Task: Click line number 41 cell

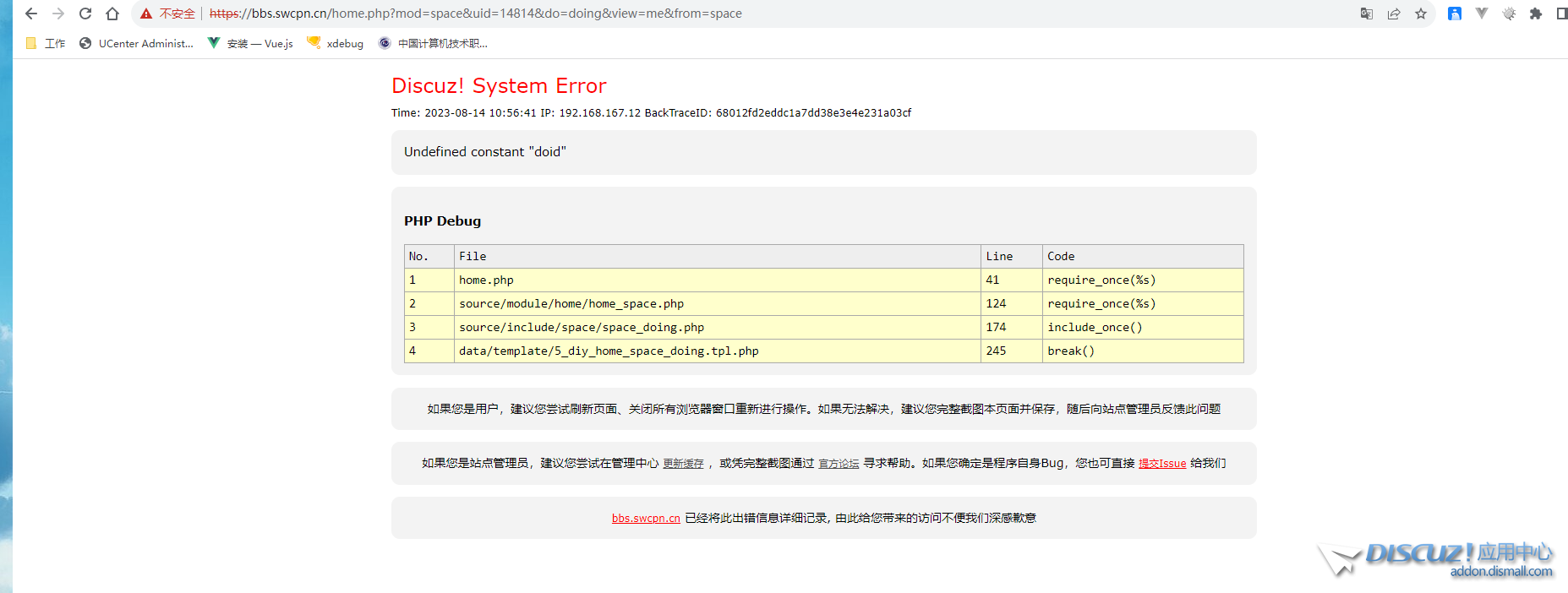Action: point(1012,280)
